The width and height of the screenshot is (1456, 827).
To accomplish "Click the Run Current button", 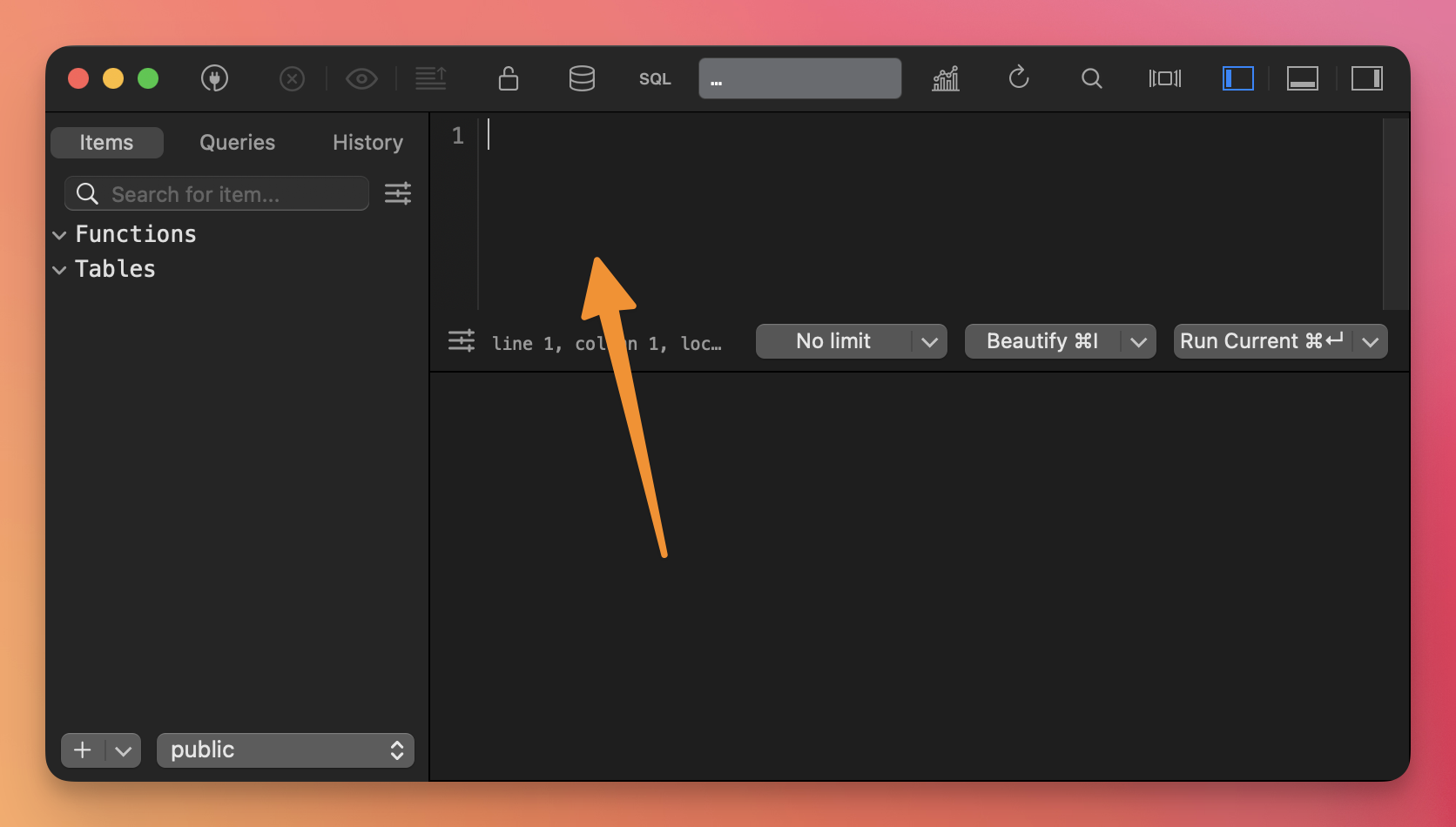I will [x=1260, y=341].
